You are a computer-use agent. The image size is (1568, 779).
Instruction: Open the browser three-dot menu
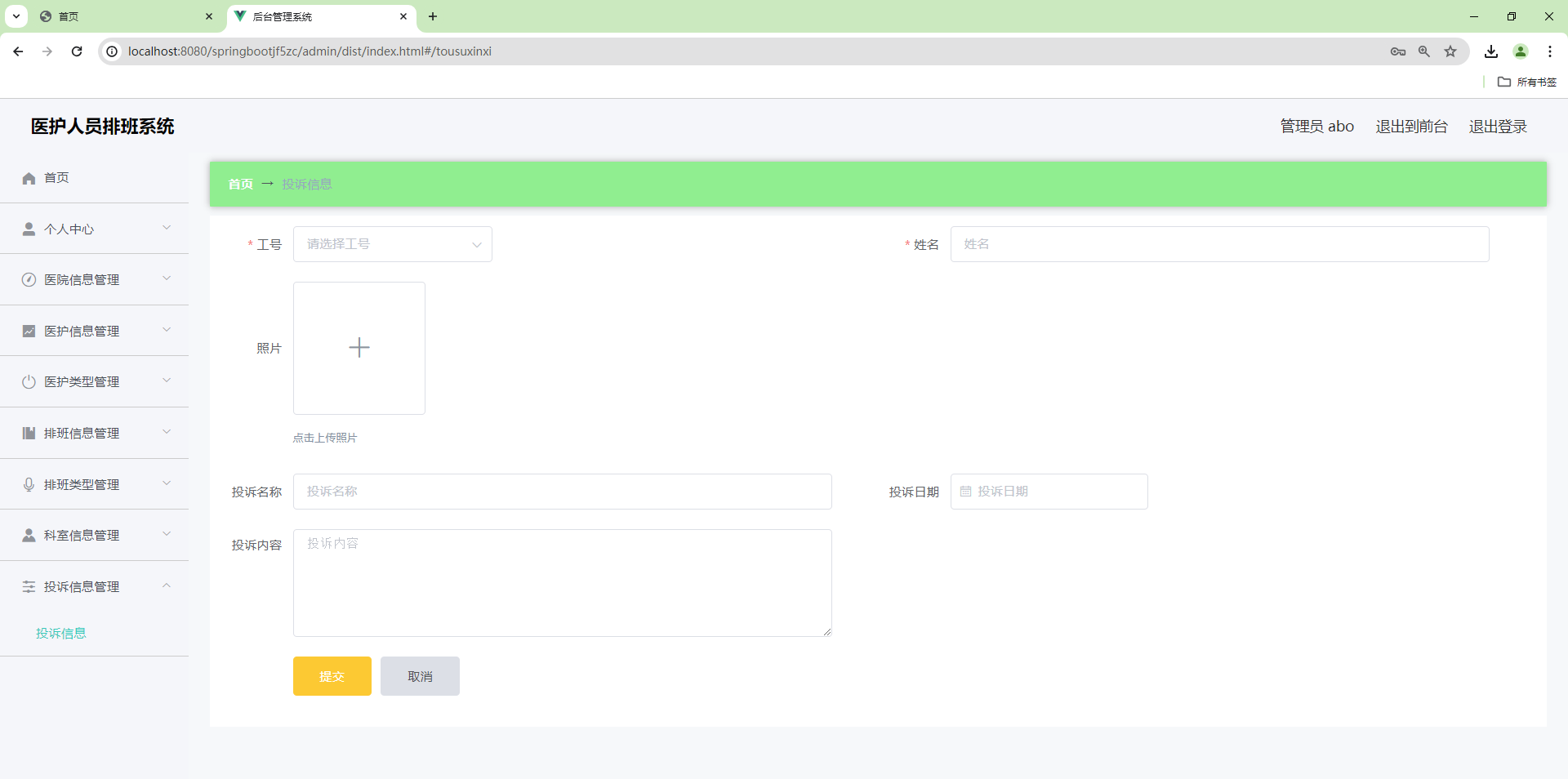pyautogui.click(x=1550, y=51)
